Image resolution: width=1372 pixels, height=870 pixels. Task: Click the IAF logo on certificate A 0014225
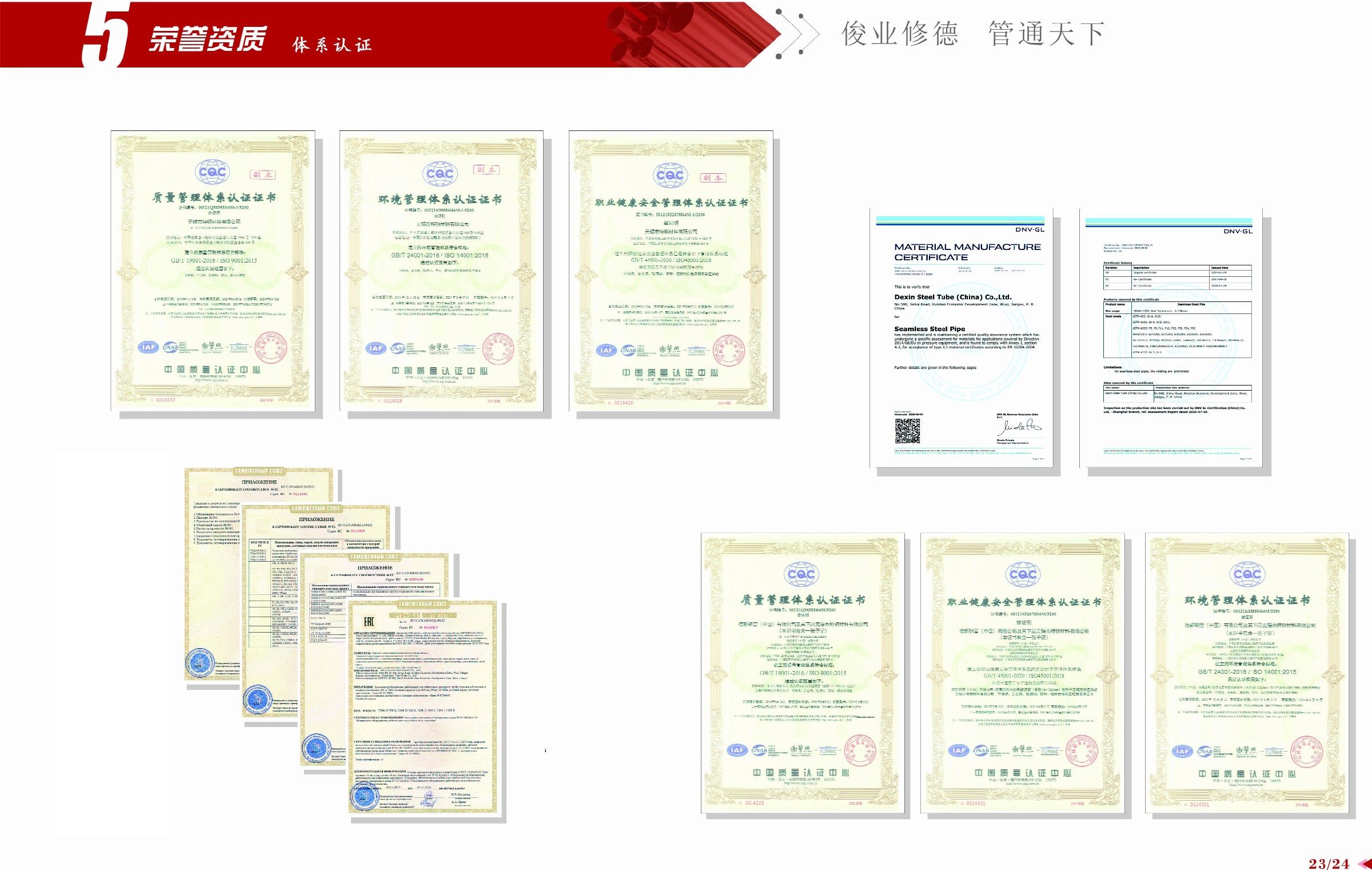point(737,750)
